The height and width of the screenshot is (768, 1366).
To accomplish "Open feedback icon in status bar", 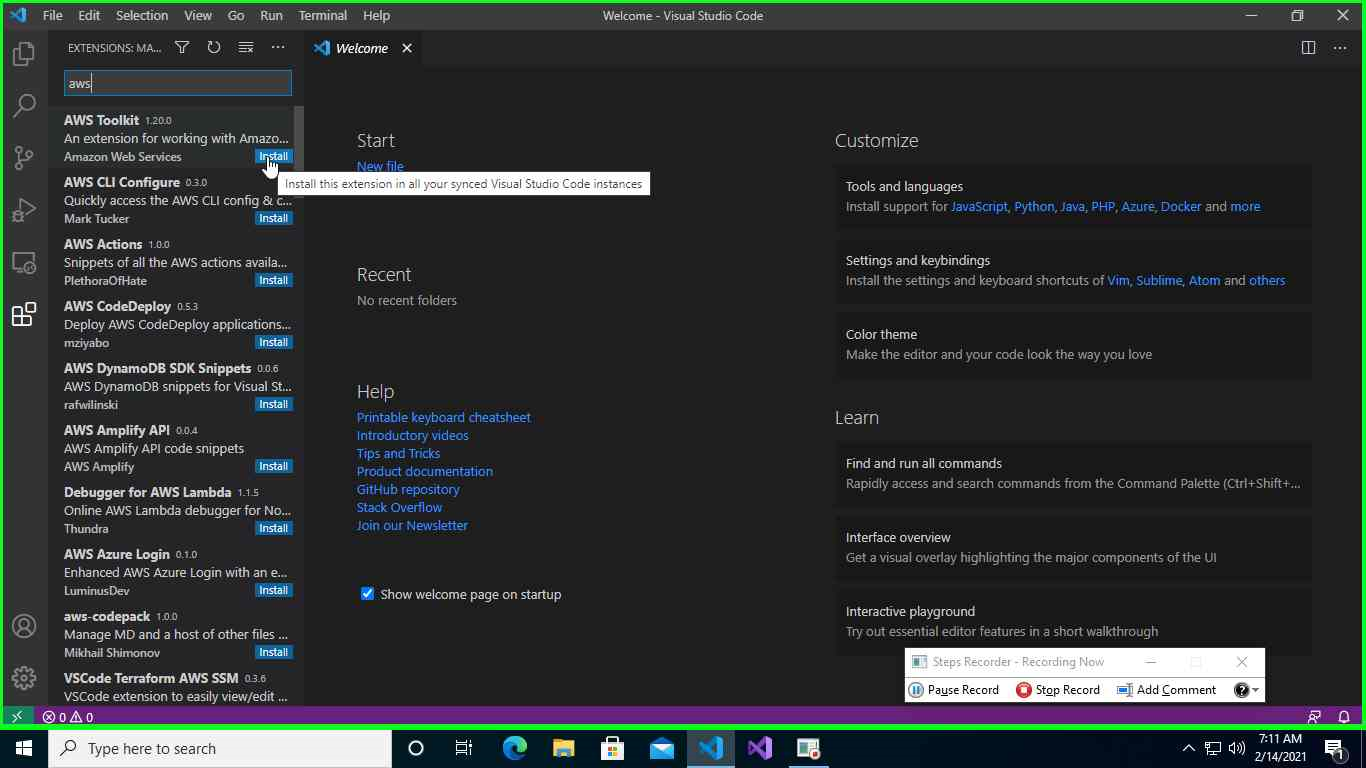I will tap(1314, 717).
